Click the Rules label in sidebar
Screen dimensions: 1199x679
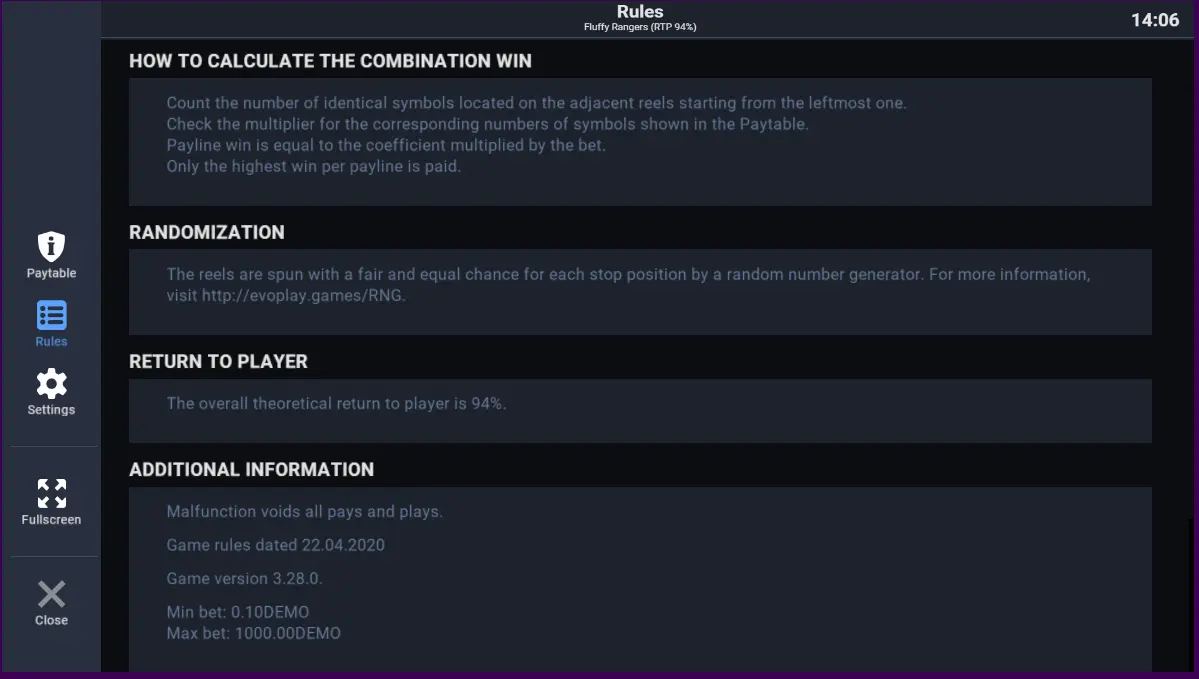(x=51, y=342)
